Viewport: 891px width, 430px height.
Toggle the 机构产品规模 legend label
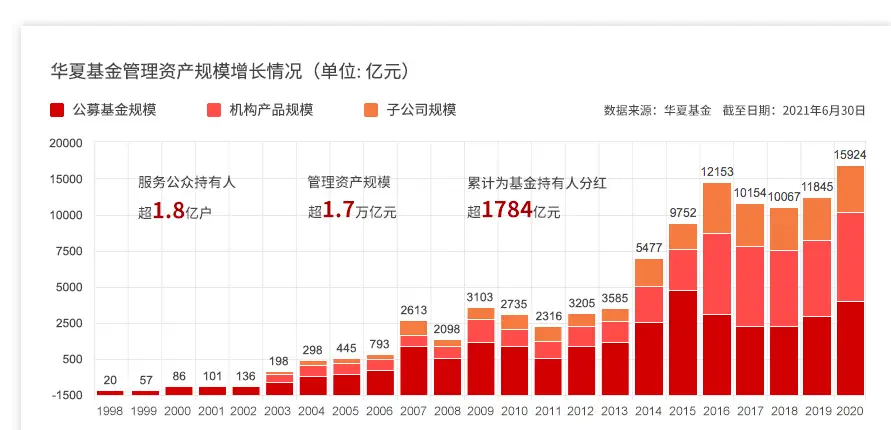pyautogui.click(x=272, y=110)
